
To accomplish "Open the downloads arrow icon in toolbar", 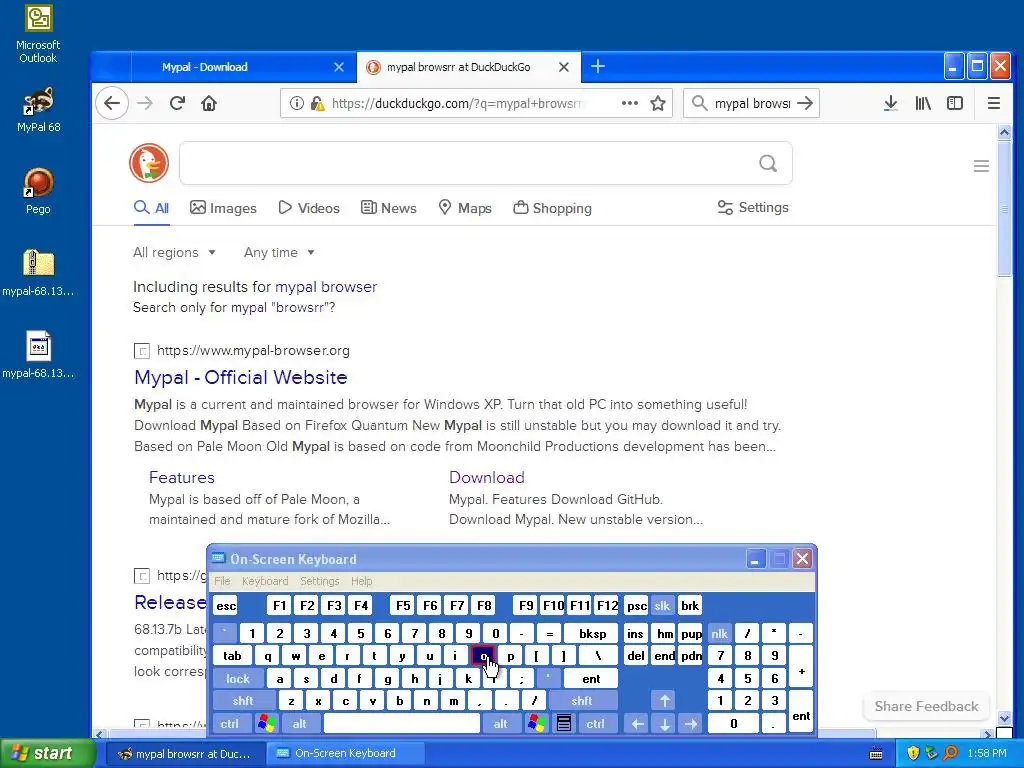I will pyautogui.click(x=890, y=103).
